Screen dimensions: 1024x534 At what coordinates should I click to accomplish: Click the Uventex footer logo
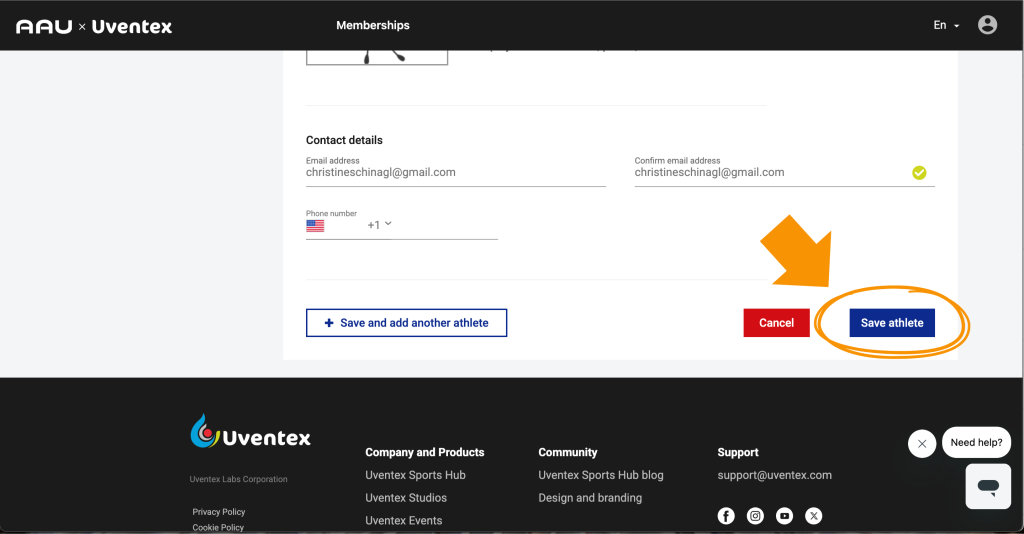pyautogui.click(x=251, y=433)
